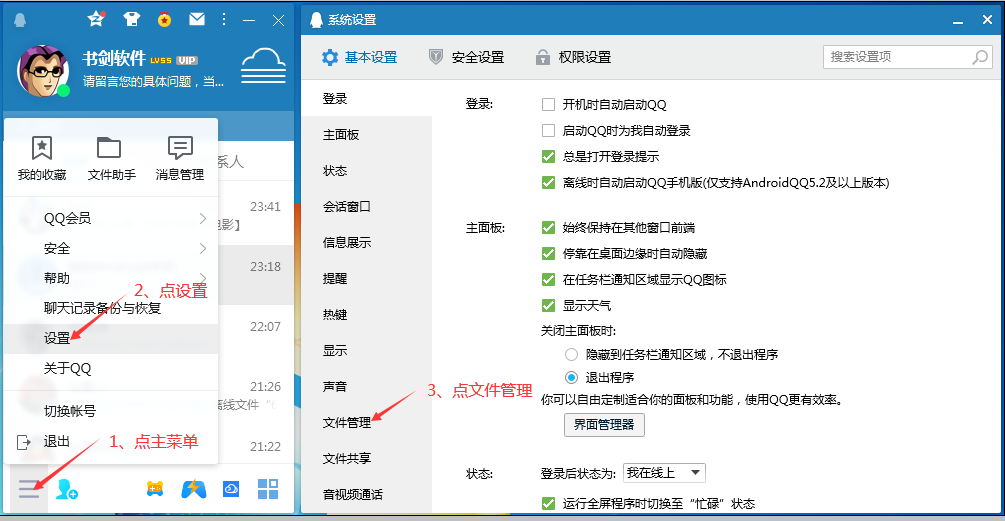Open the 我在线上 status dropdown

664,473
